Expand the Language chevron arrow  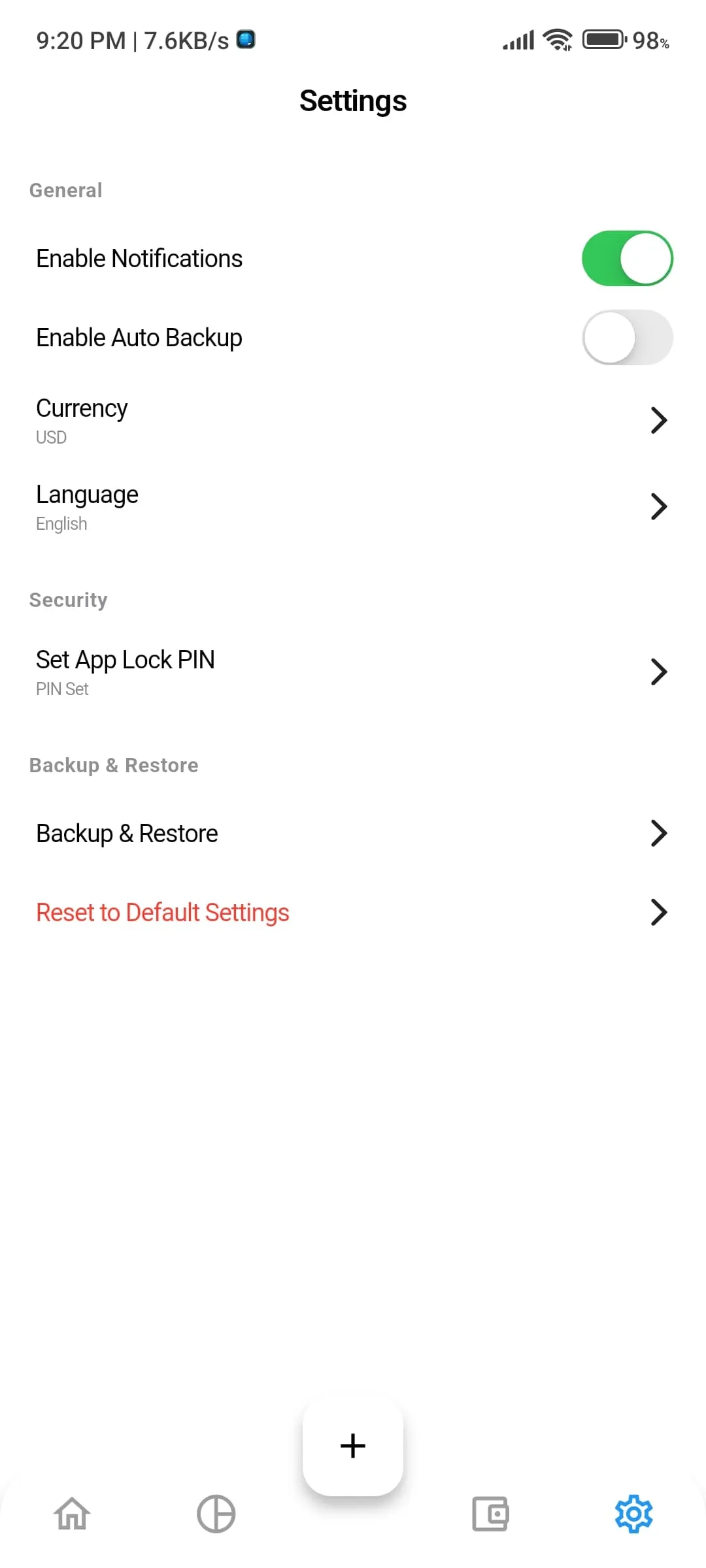point(659,506)
